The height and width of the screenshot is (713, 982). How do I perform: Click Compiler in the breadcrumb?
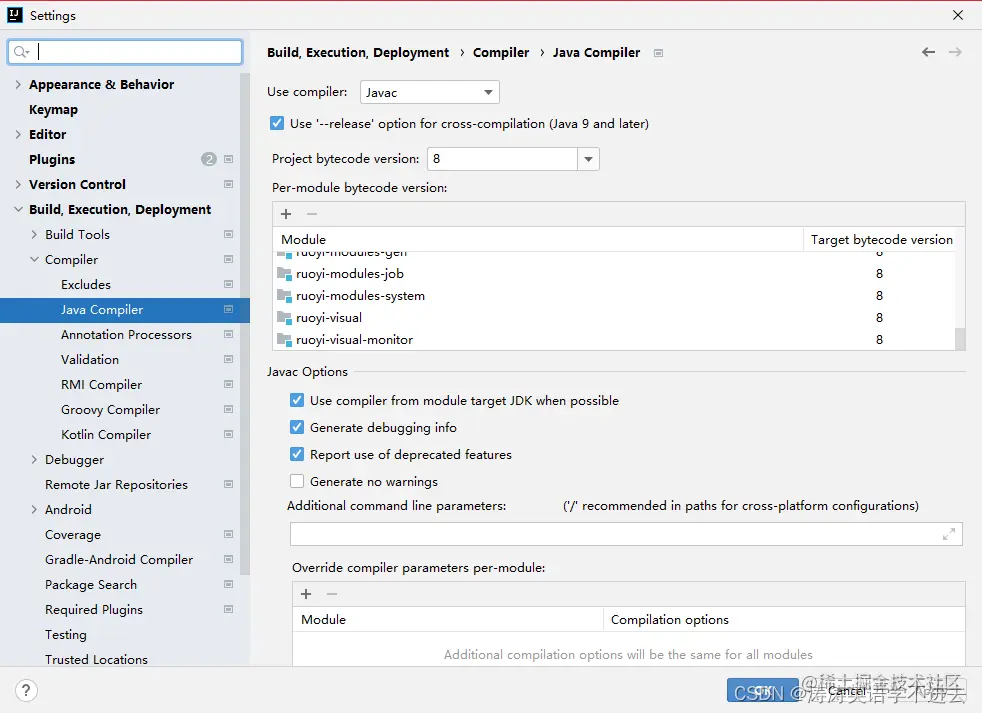click(x=500, y=53)
